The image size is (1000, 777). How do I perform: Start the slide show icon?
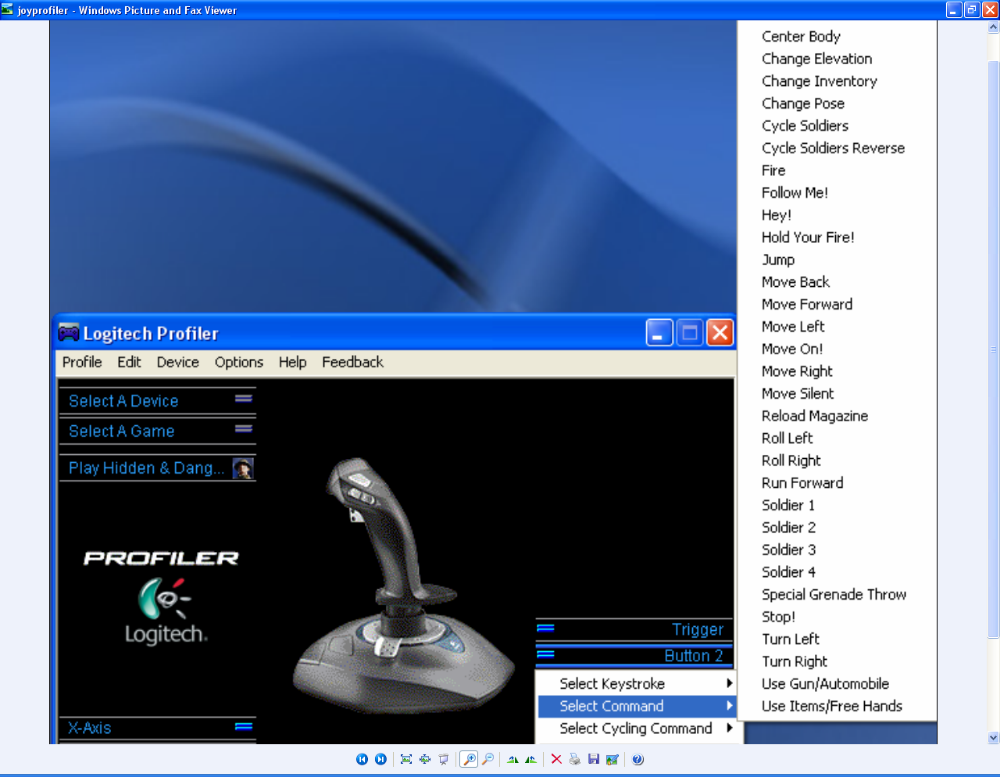point(443,759)
